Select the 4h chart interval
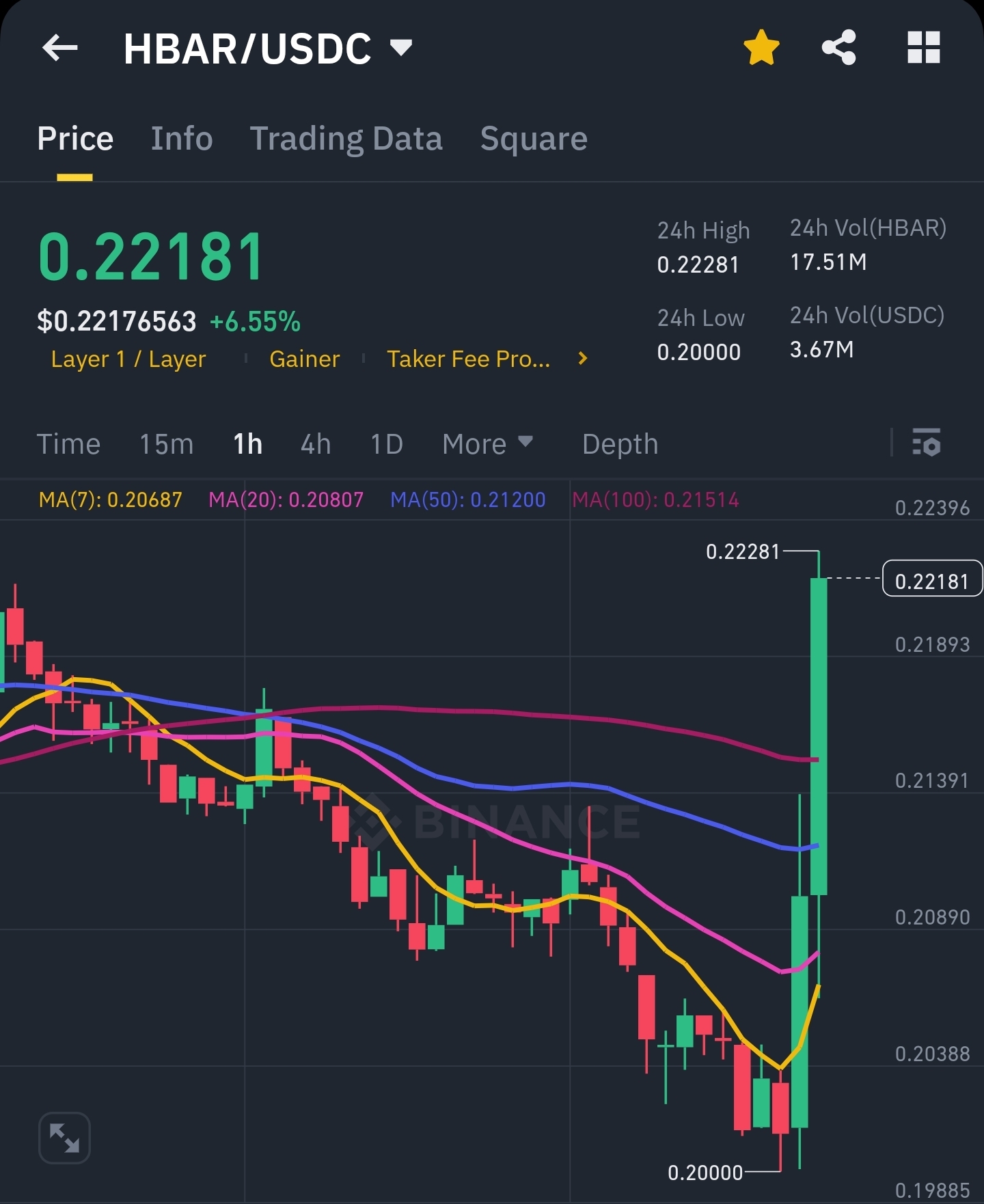This screenshot has width=984, height=1204. pos(316,444)
